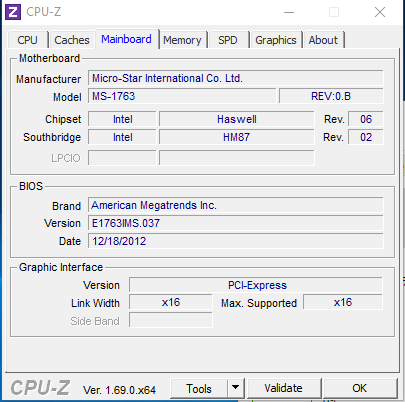Click southbridge revision value 02
The height and width of the screenshot is (402, 405).
click(366, 137)
